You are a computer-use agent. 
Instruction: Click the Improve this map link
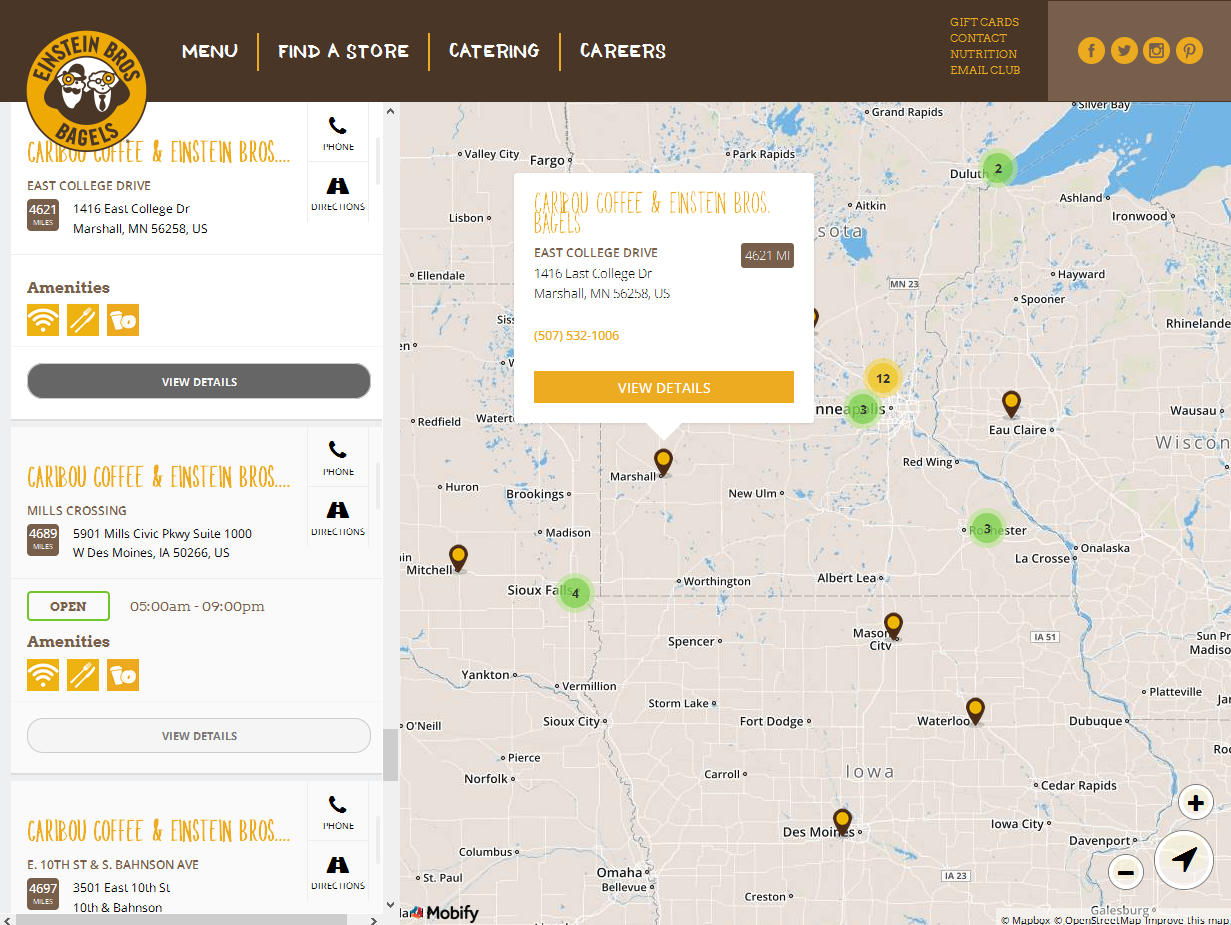pos(1187,920)
